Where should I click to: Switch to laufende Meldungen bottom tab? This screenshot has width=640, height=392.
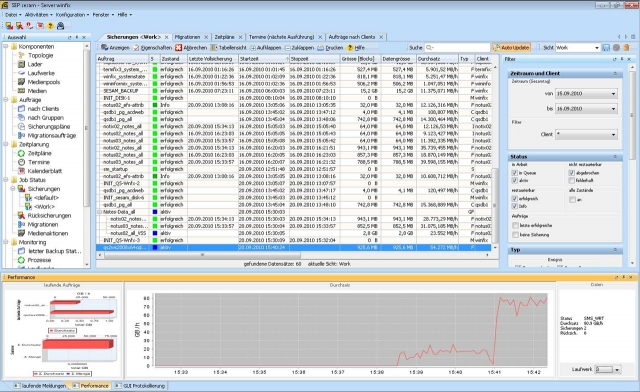point(40,386)
